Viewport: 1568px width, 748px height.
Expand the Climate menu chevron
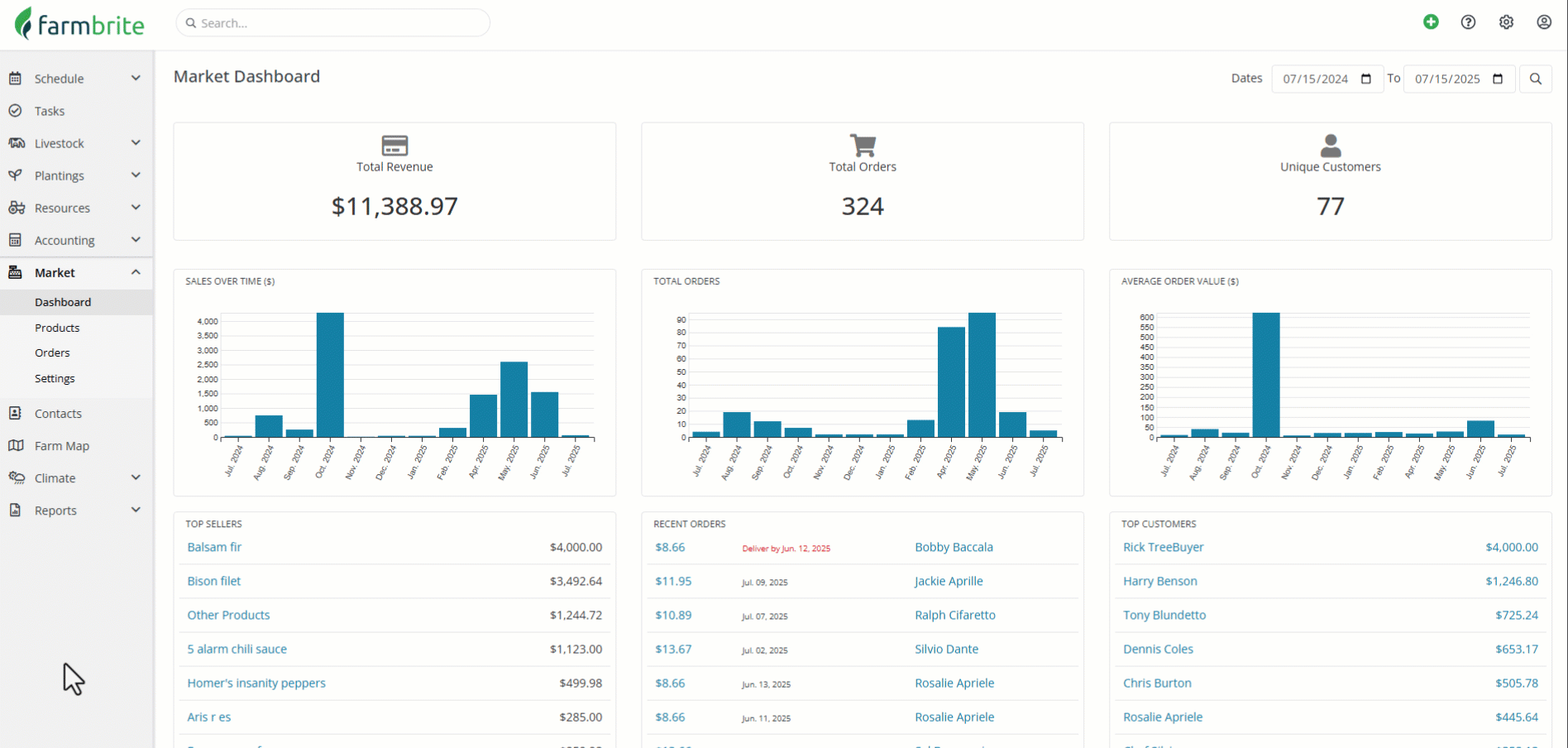click(x=136, y=477)
